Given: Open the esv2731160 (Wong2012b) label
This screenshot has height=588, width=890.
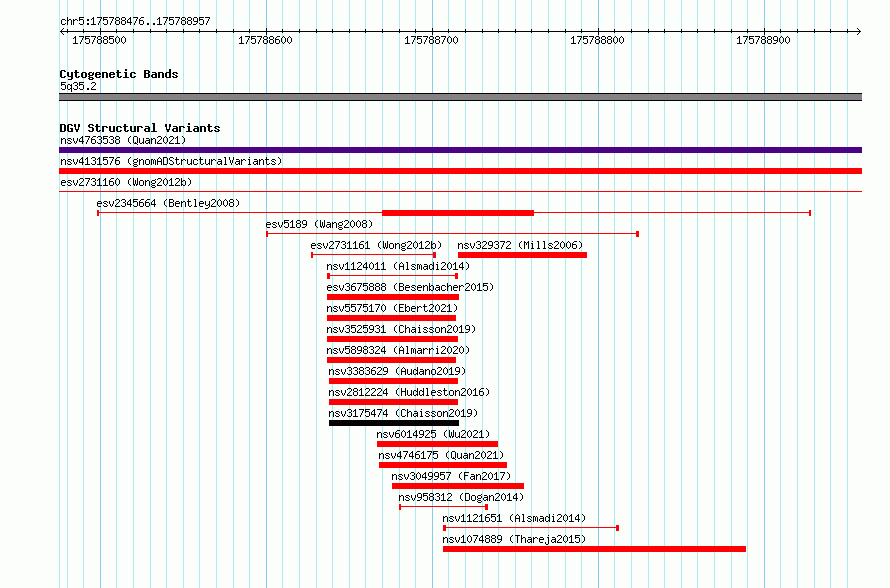Looking at the screenshot, I should pos(126,182).
